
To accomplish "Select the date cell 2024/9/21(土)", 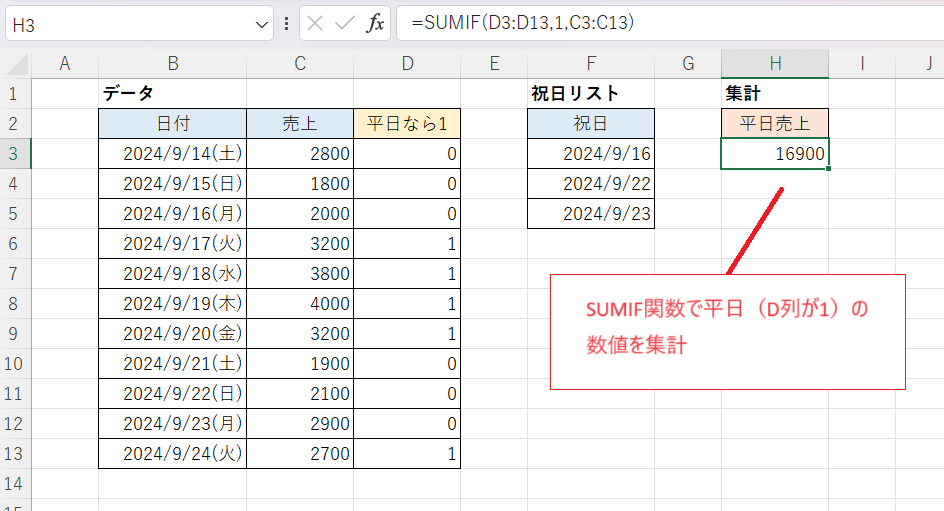I will tap(173, 364).
